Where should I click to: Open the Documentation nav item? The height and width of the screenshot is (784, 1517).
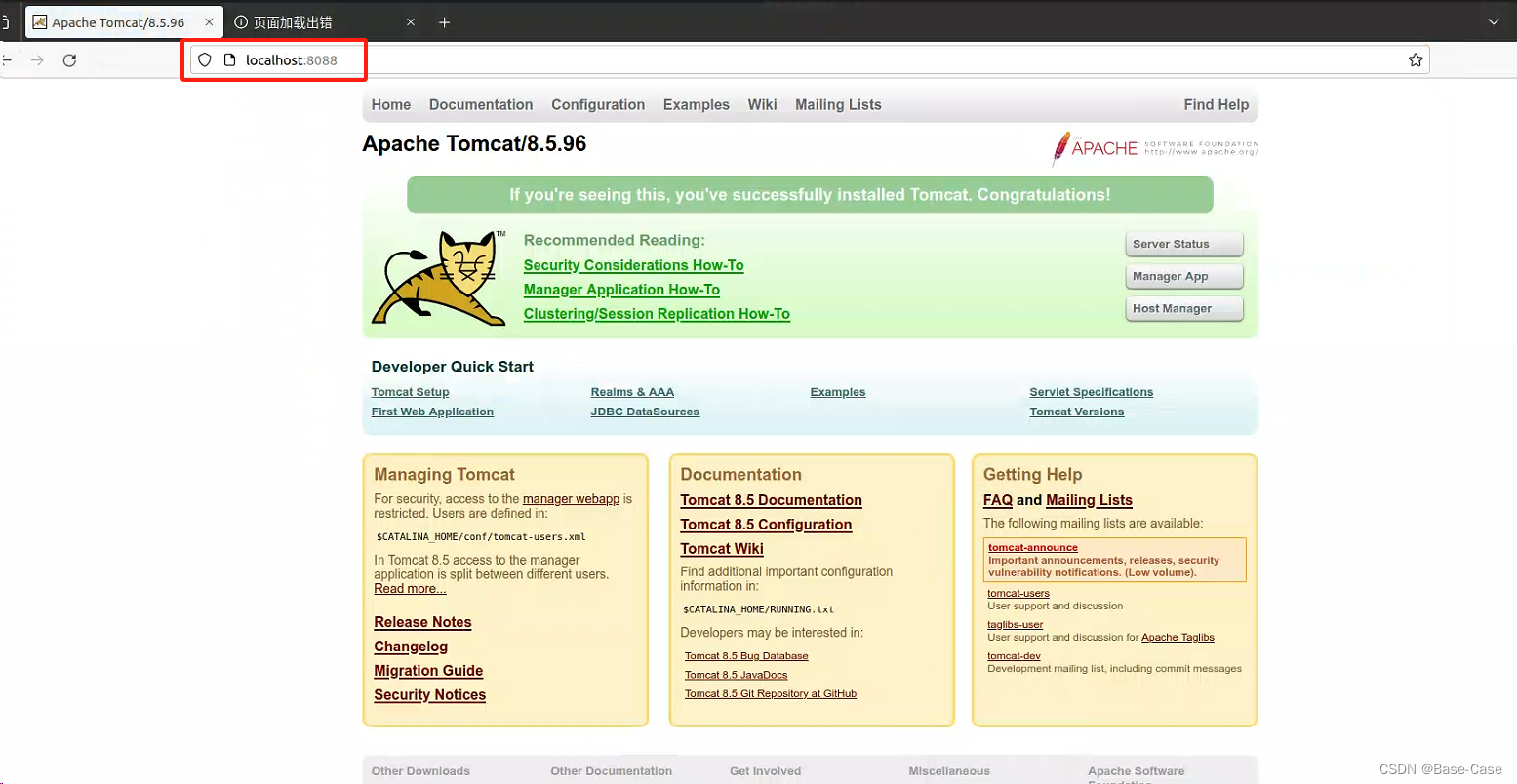481,105
